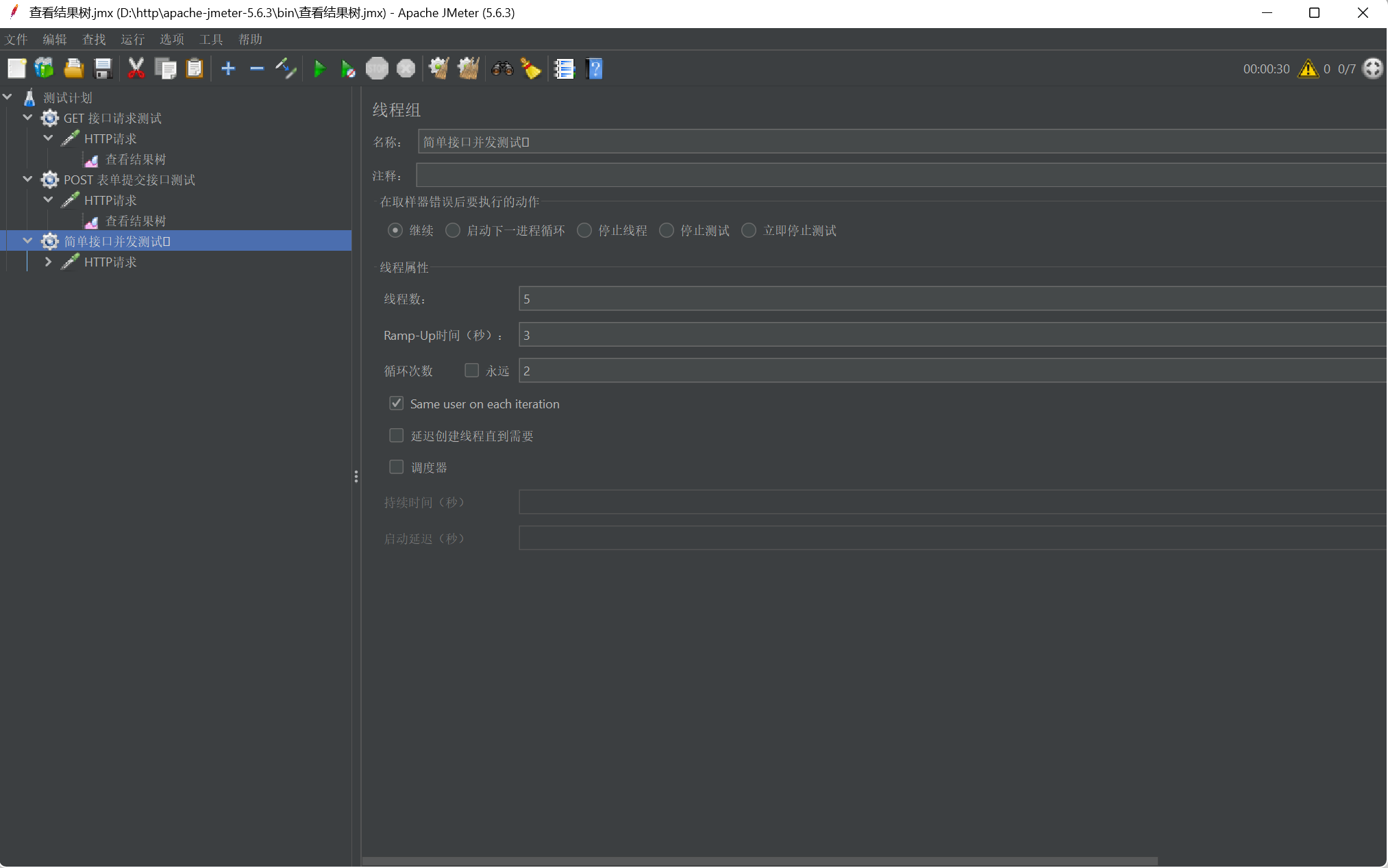Image resolution: width=1388 pixels, height=868 pixels.
Task: Click the binoculars Search icon
Action: pos(502,69)
